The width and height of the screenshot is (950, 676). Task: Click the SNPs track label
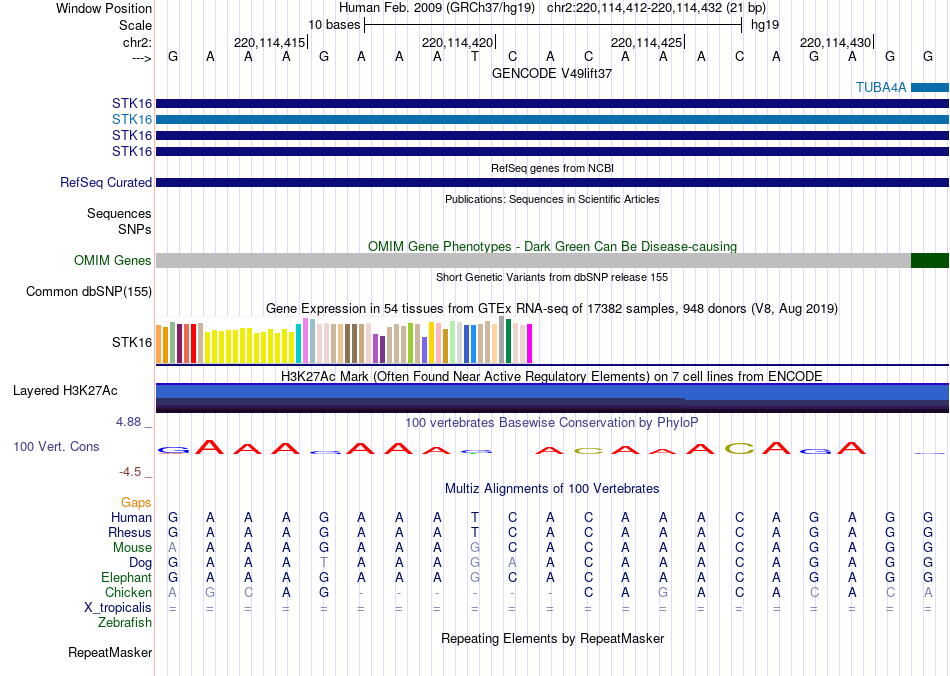pyautogui.click(x=135, y=229)
